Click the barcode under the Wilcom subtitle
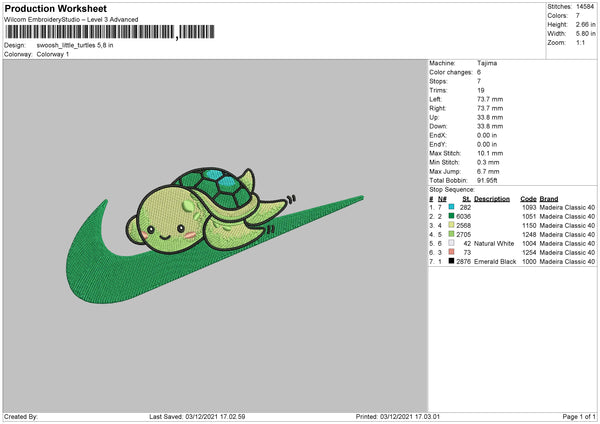This screenshot has width=600, height=424. pyautogui.click(x=109, y=32)
